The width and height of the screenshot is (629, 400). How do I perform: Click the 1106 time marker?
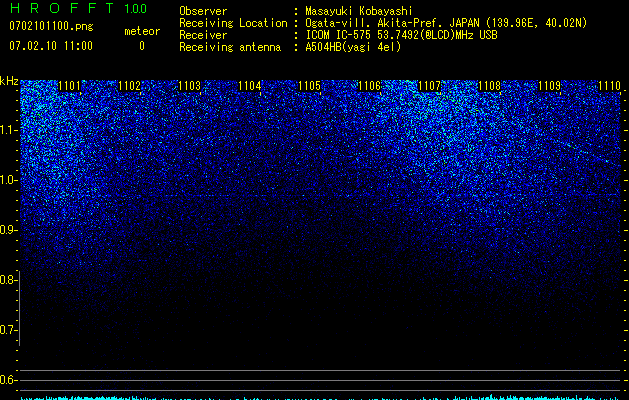pos(369,86)
